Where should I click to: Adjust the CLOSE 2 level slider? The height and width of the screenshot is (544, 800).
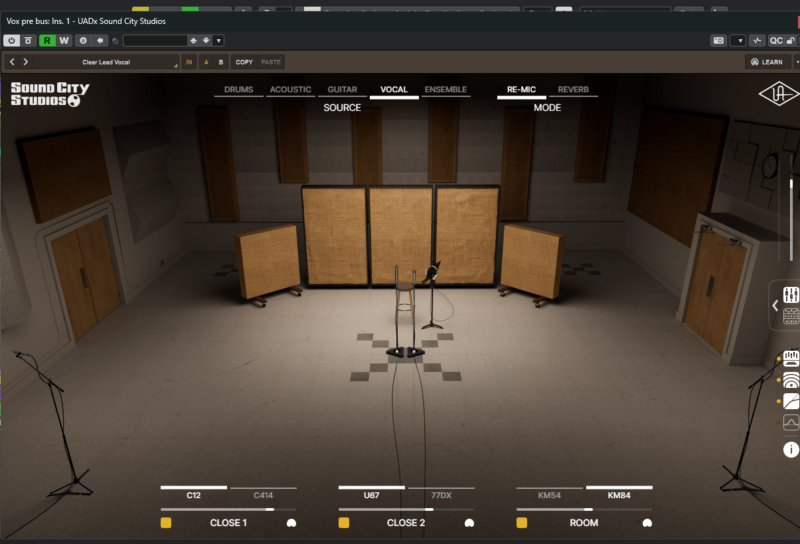pyautogui.click(x=406, y=509)
